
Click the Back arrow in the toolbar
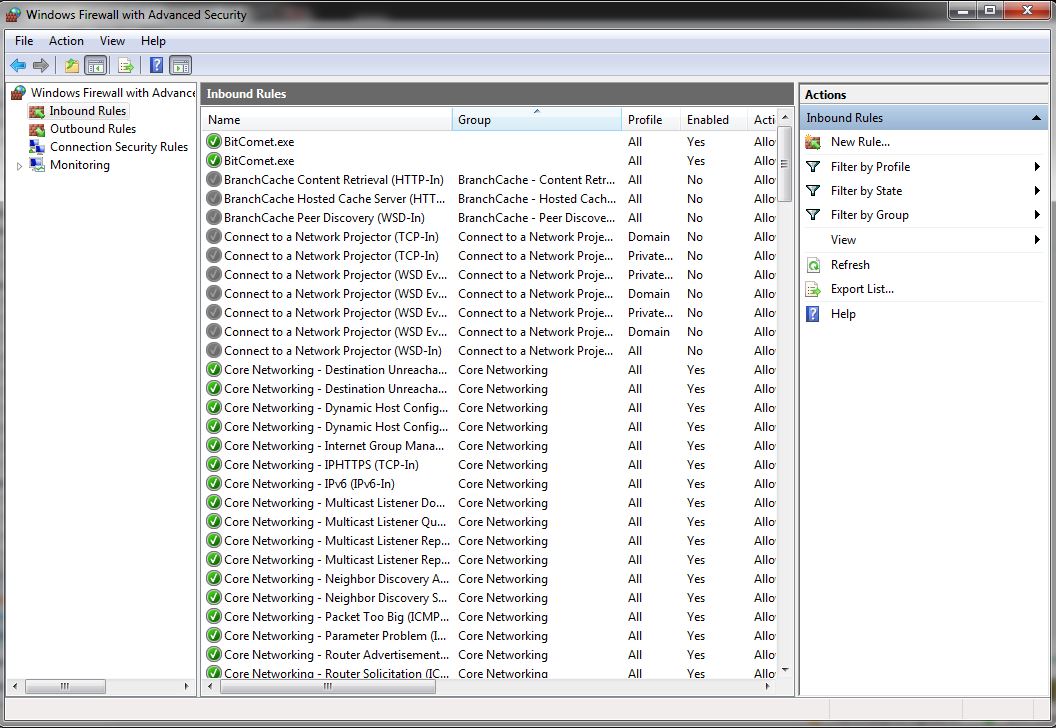(18, 65)
